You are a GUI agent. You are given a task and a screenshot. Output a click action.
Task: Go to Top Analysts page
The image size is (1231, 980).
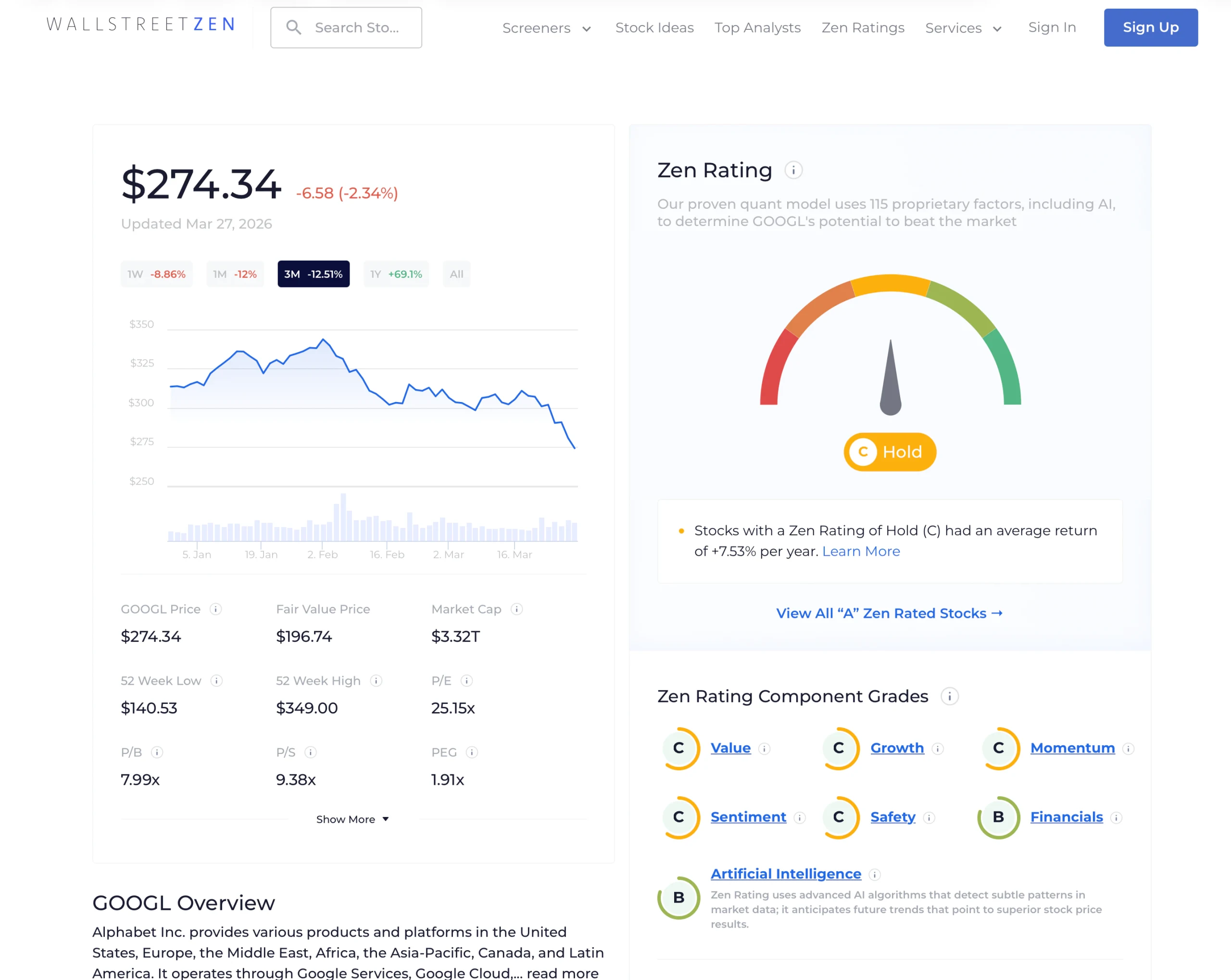click(757, 27)
